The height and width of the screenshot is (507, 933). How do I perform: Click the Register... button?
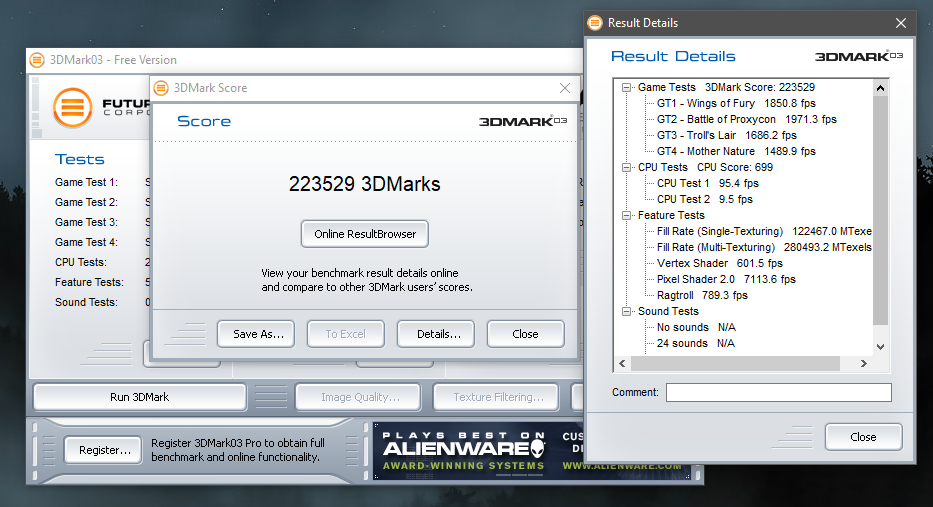[103, 450]
